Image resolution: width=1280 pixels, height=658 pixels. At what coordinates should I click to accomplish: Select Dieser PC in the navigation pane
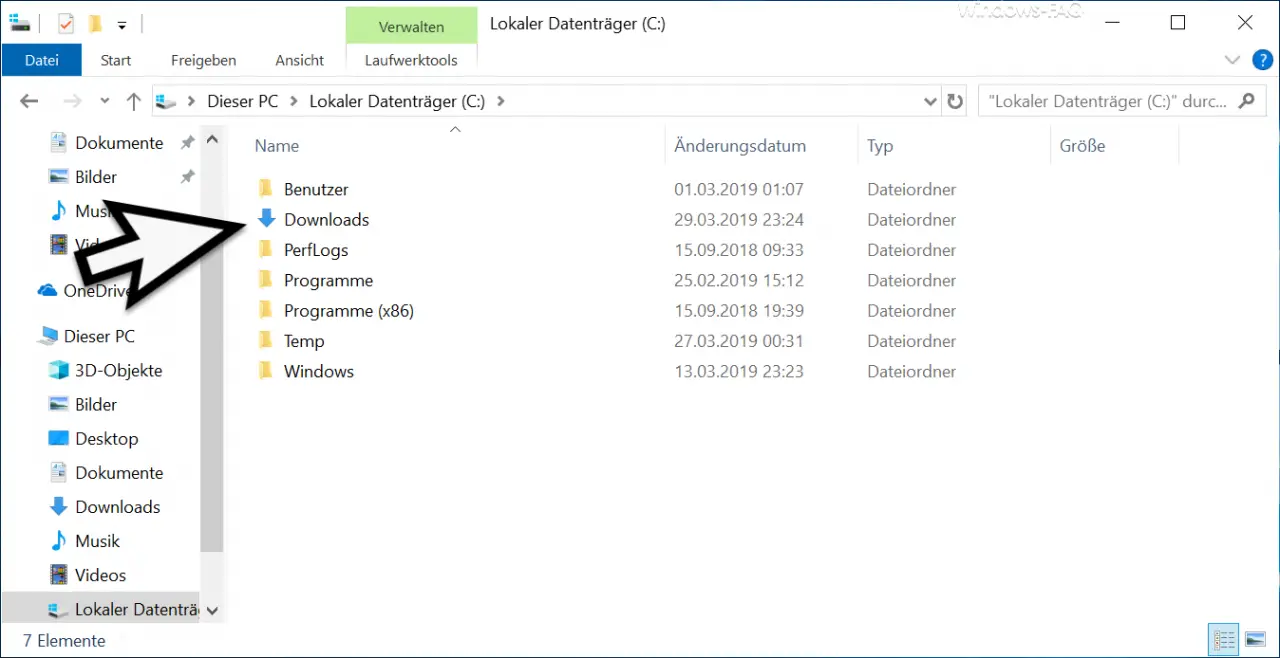(x=100, y=336)
